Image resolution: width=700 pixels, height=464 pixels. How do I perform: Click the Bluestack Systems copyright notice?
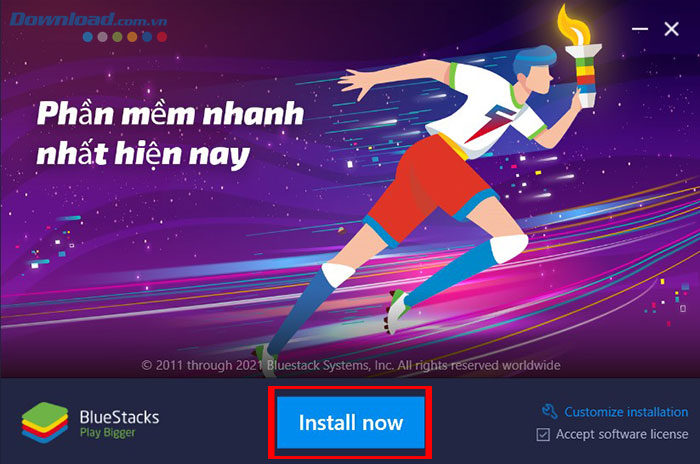(x=351, y=365)
